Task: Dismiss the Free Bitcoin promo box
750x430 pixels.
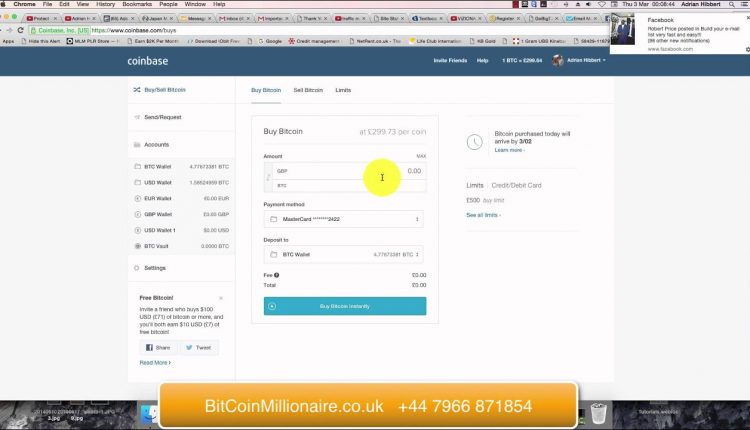Action: (x=221, y=298)
